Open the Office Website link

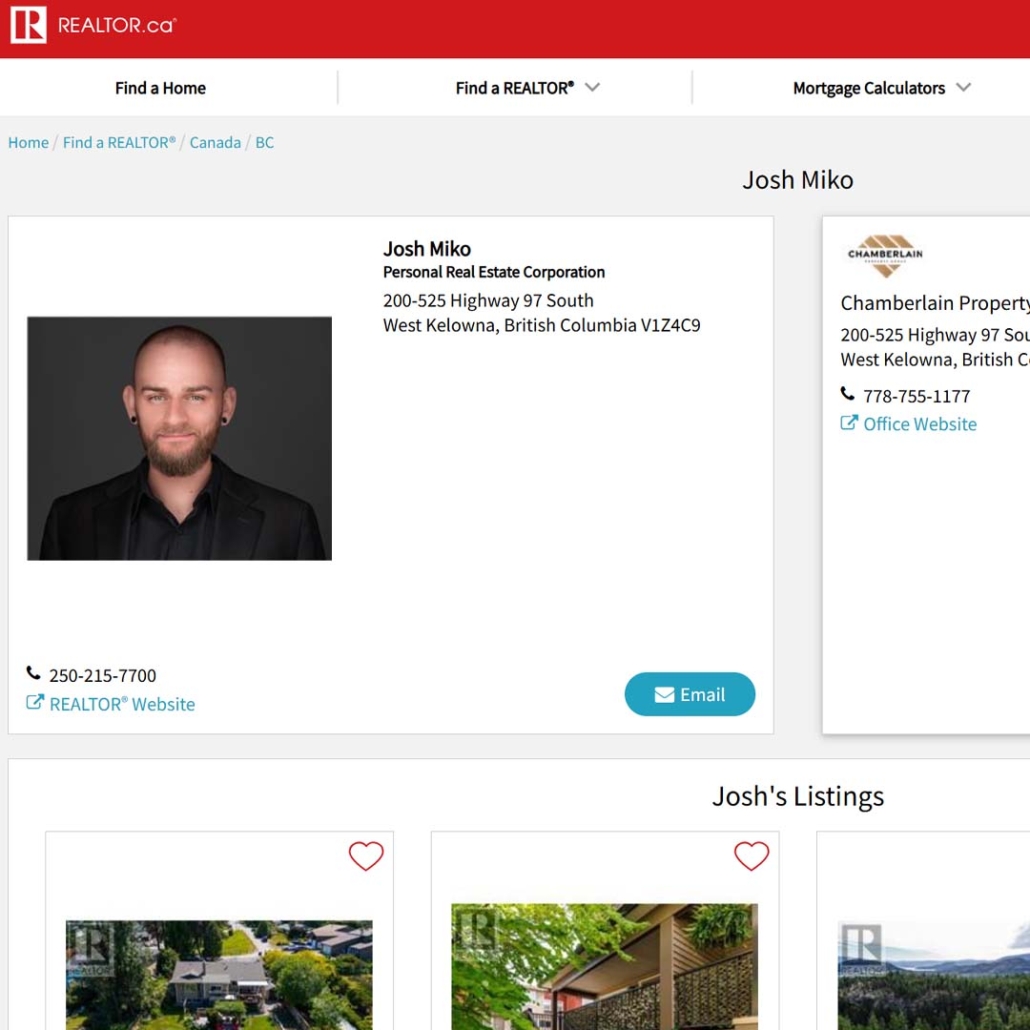(920, 424)
